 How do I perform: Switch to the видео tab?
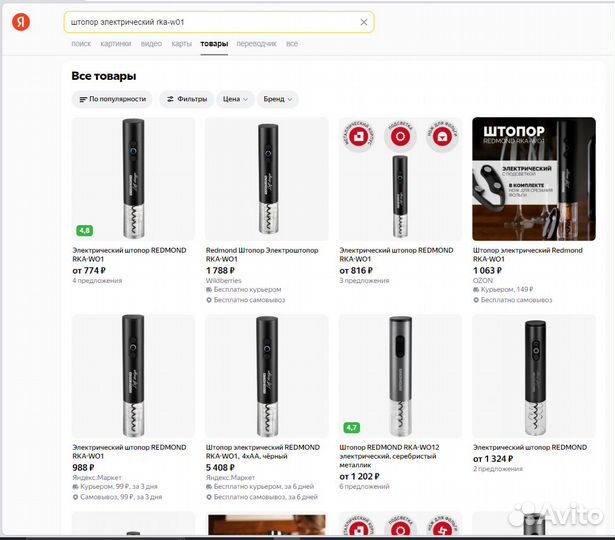pos(151,44)
